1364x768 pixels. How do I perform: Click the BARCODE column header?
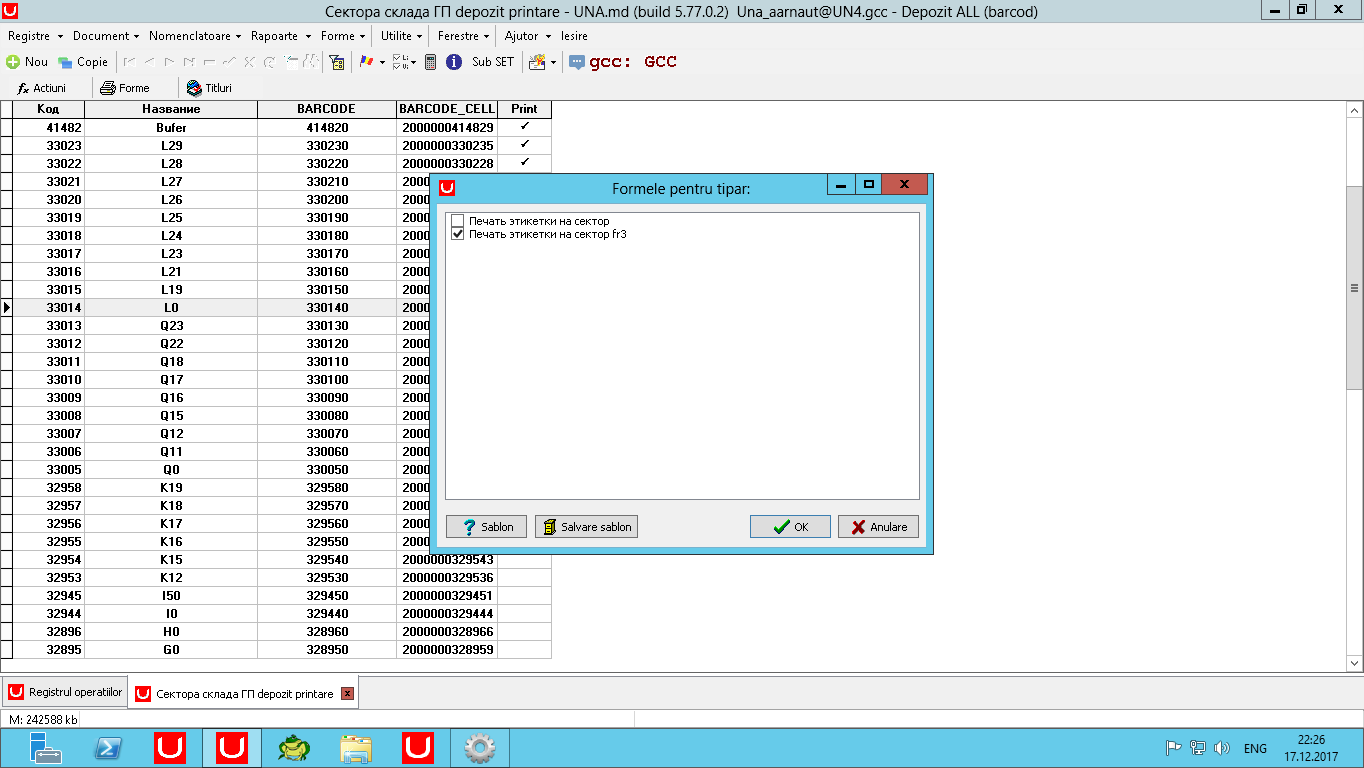[326, 109]
